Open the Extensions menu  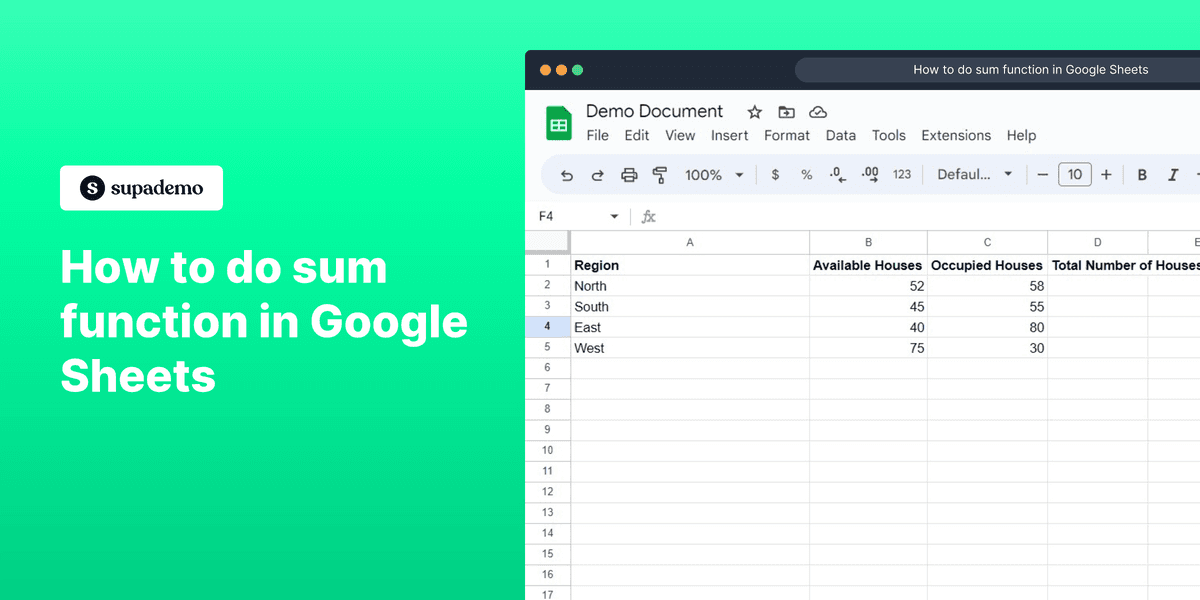(955, 135)
